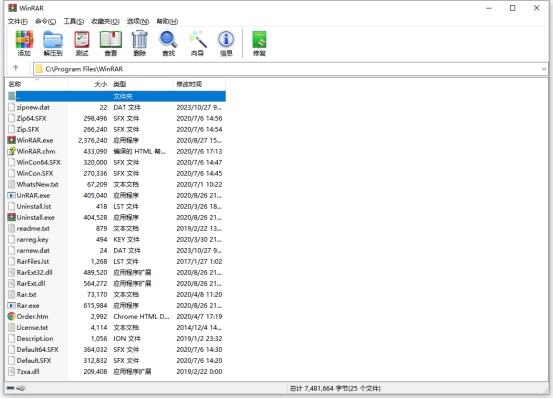Sort by the Type (类型) column header

[x=141, y=84]
